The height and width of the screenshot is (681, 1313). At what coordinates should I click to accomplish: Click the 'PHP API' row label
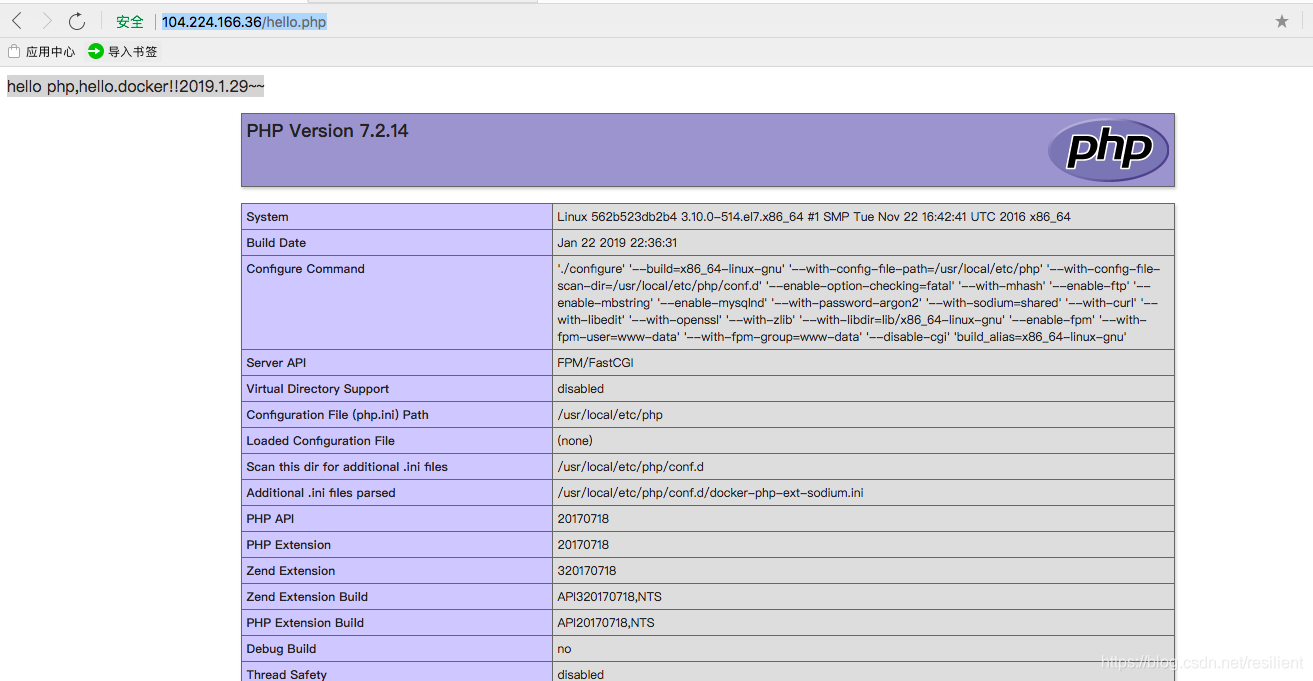coord(270,519)
